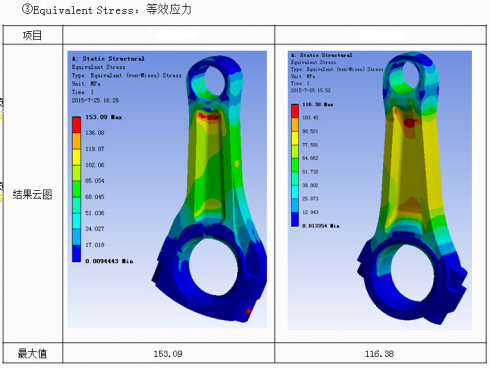
Task: Click the red 153.09 Max legend swatch
Action: click(x=77, y=125)
